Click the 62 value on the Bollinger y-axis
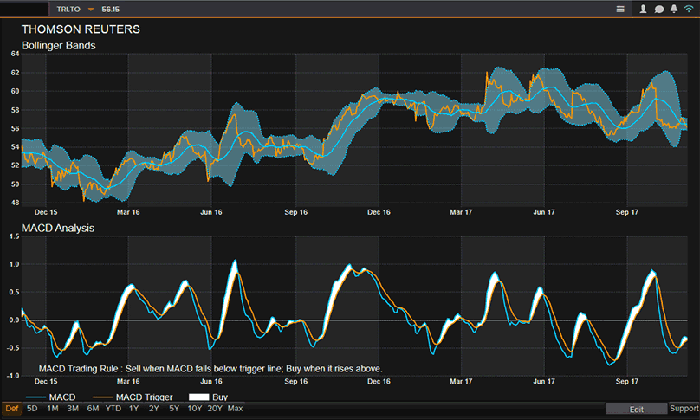 pos(15,72)
